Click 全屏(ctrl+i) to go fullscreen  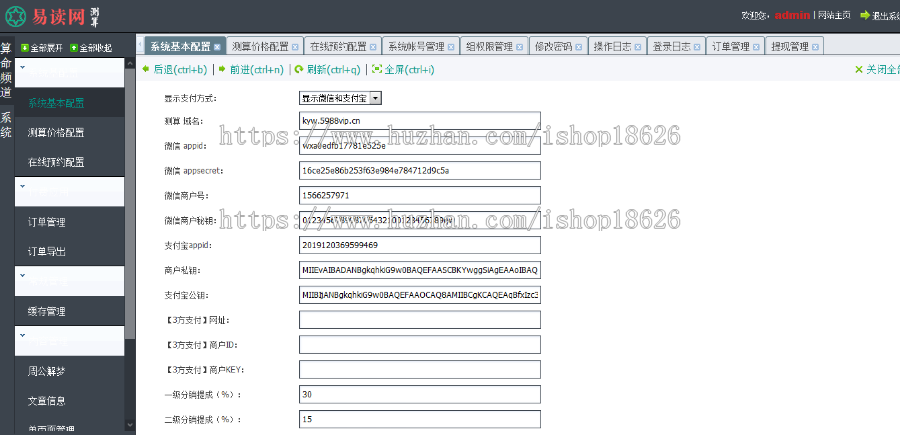409,70
